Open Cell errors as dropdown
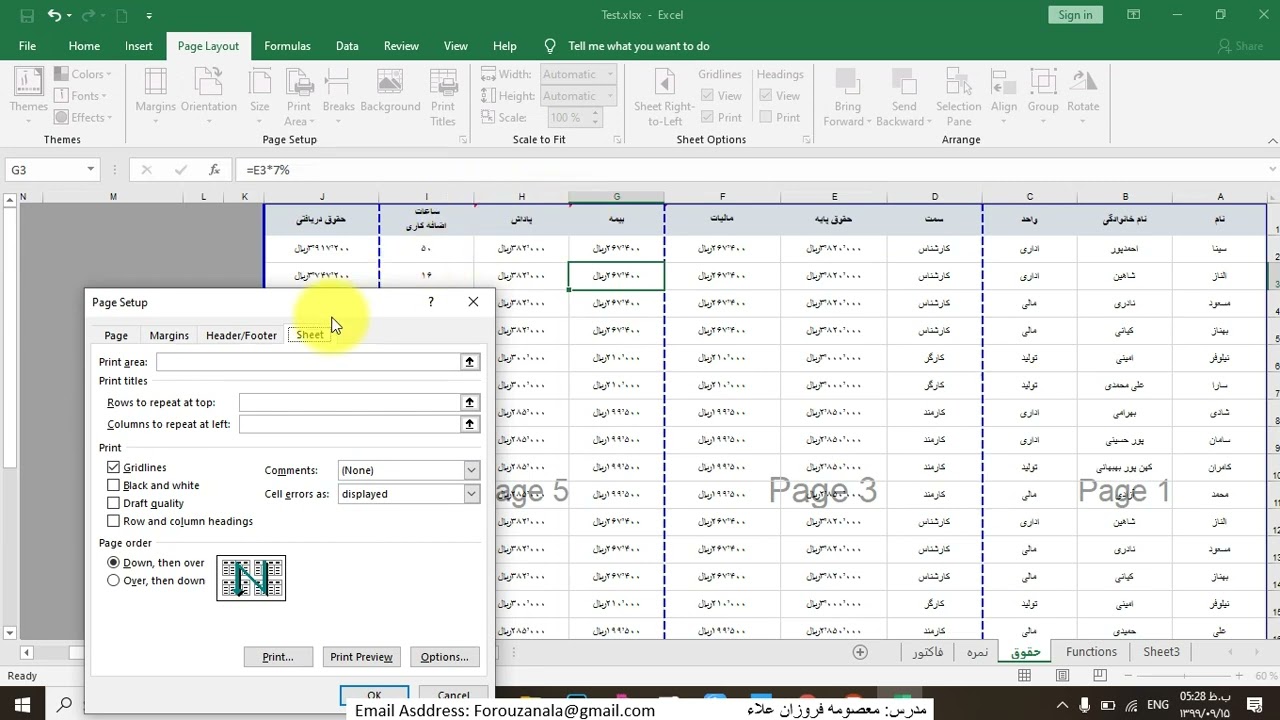Image resolution: width=1280 pixels, height=720 pixels. tap(471, 494)
